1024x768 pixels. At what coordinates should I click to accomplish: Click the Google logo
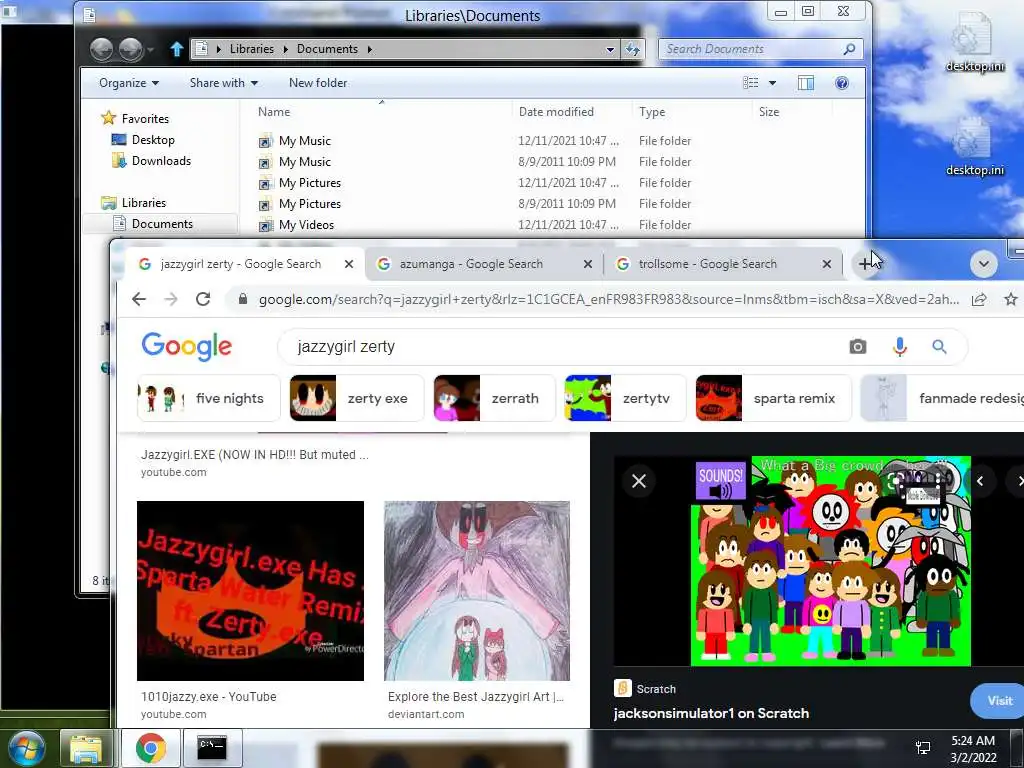[187, 347]
